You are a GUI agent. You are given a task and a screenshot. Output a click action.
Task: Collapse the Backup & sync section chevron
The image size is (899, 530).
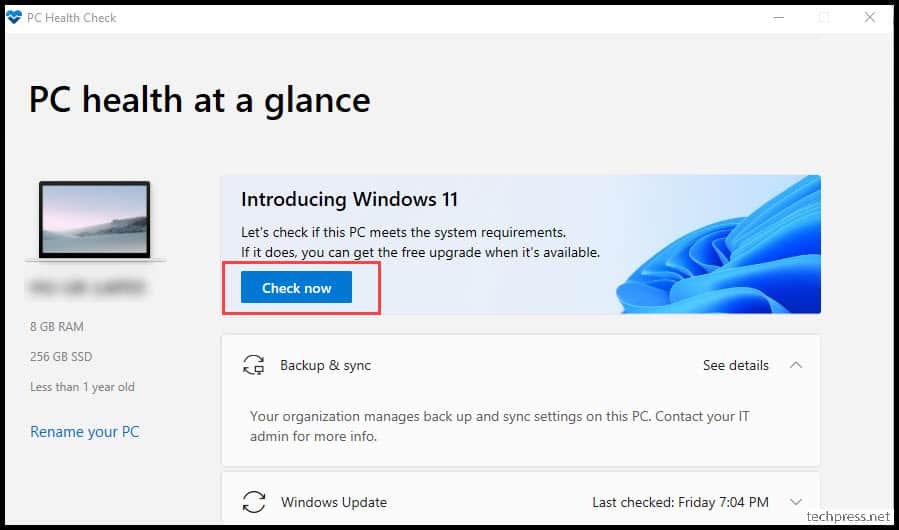tap(796, 365)
